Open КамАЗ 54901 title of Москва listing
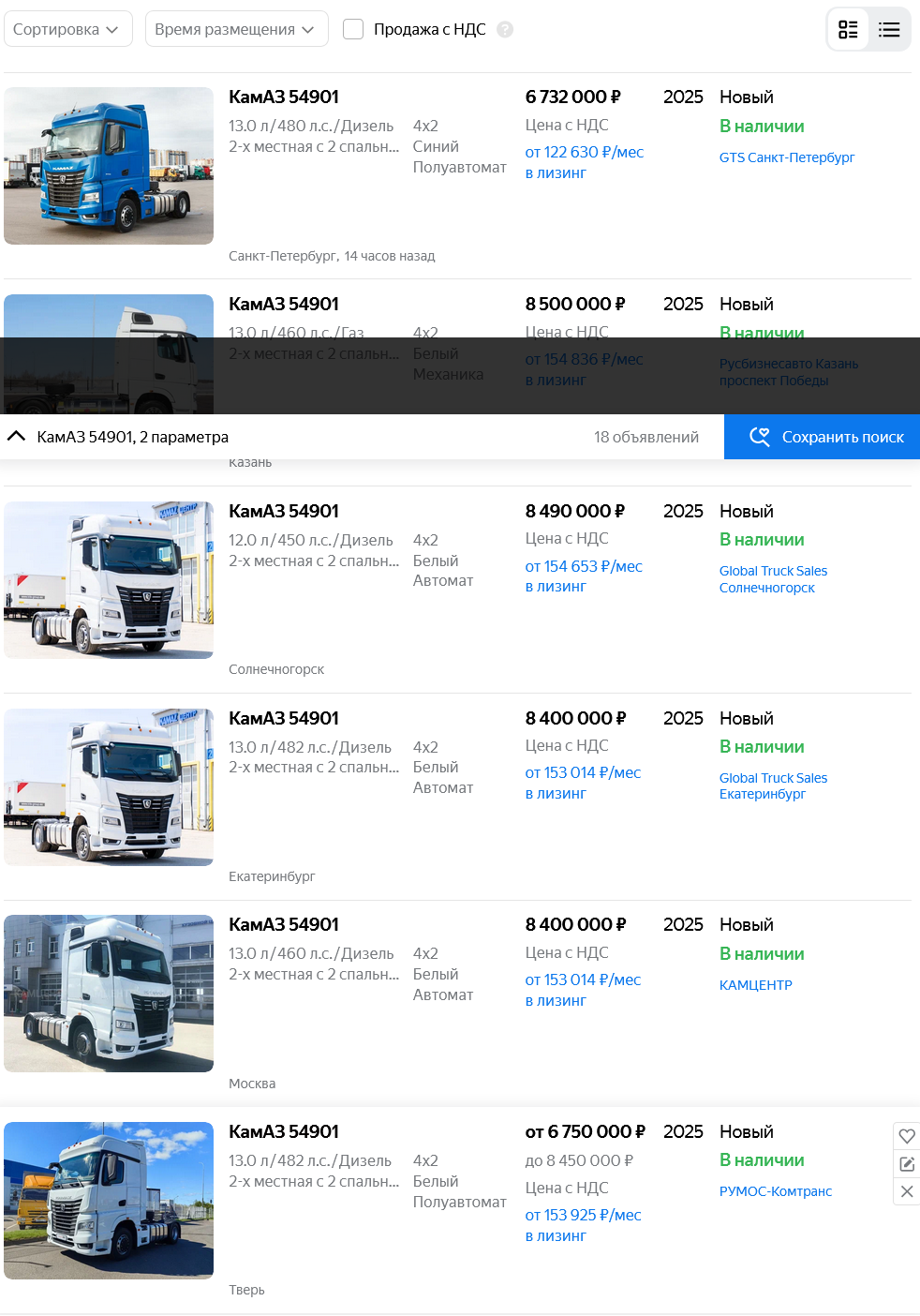The width and height of the screenshot is (920, 1316). point(284,925)
